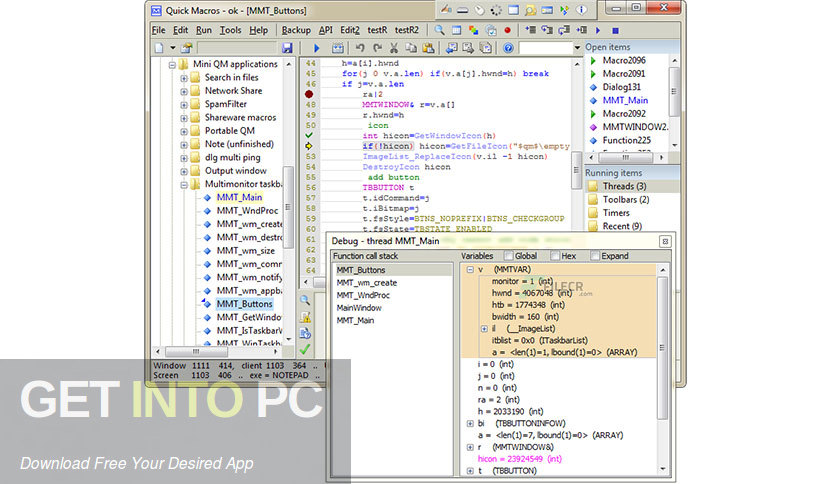This screenshot has width=836, height=484.
Task: Click the debug Run to Cursor icon
Action: click(x=581, y=30)
